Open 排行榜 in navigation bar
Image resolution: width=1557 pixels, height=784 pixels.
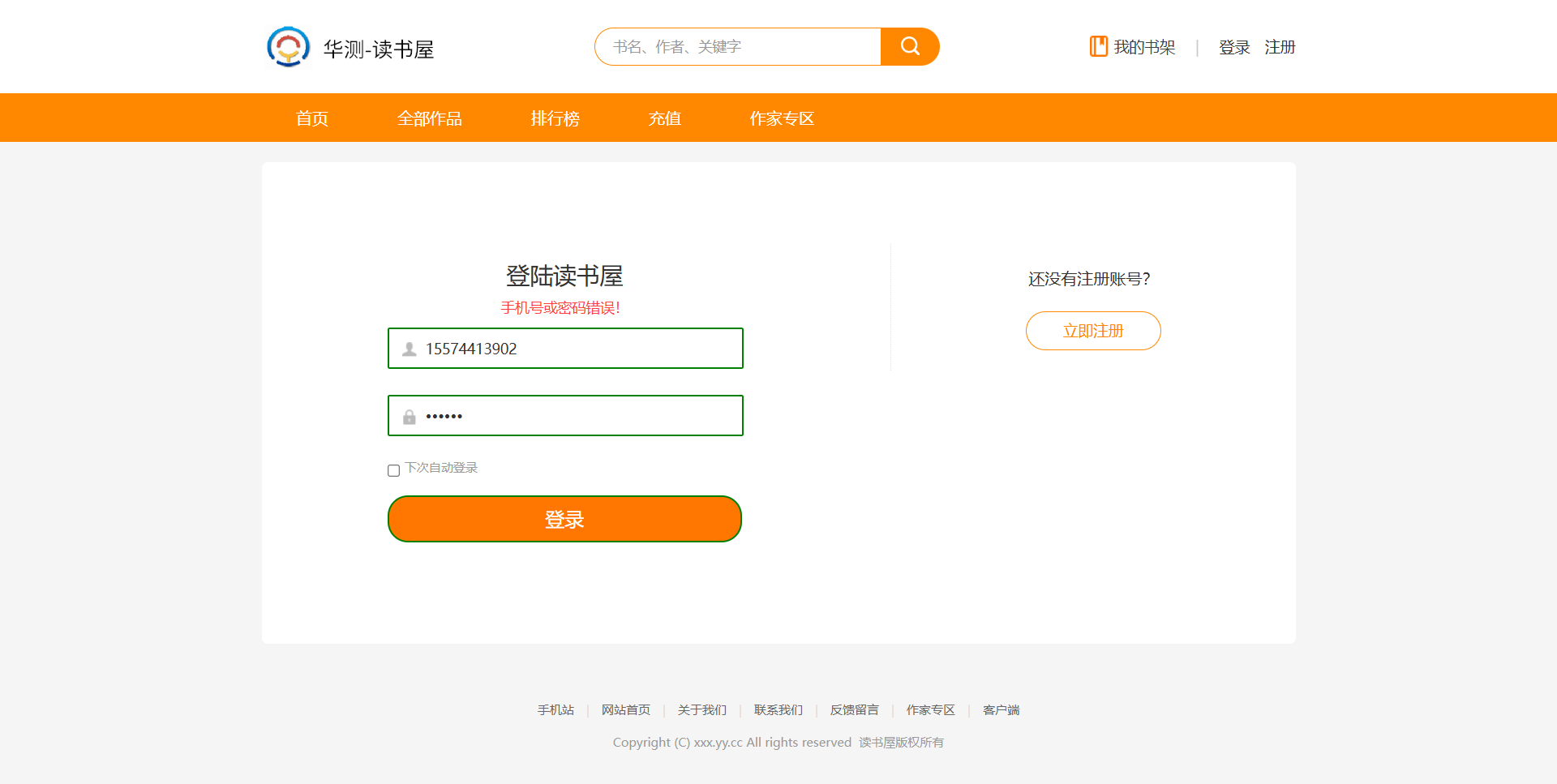[555, 118]
